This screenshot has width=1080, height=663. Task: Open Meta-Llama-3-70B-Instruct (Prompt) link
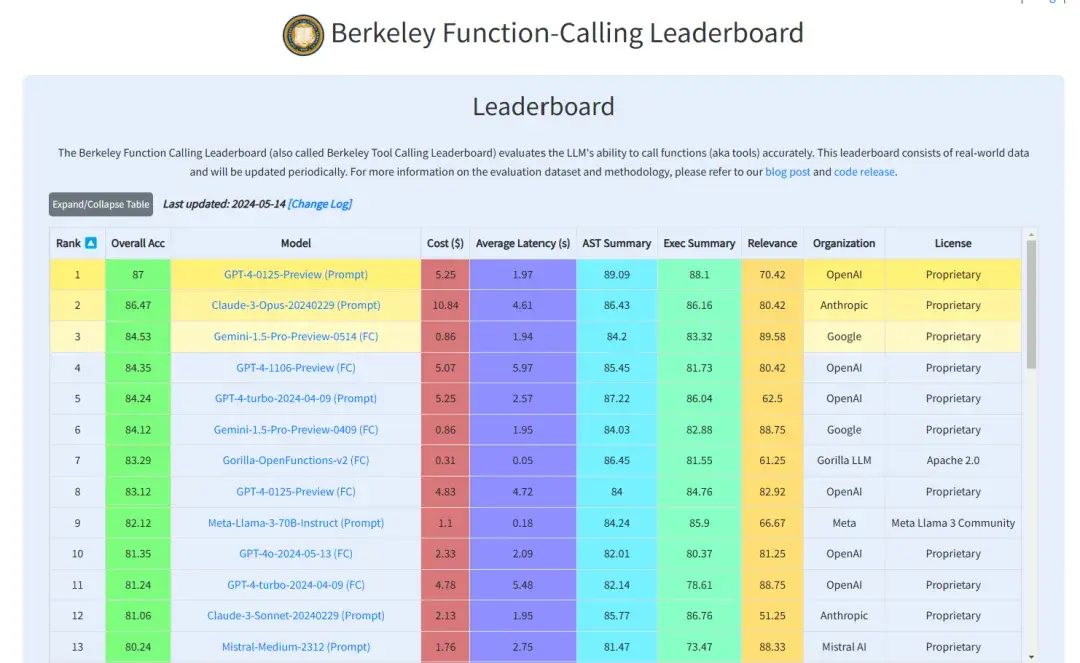pos(296,523)
